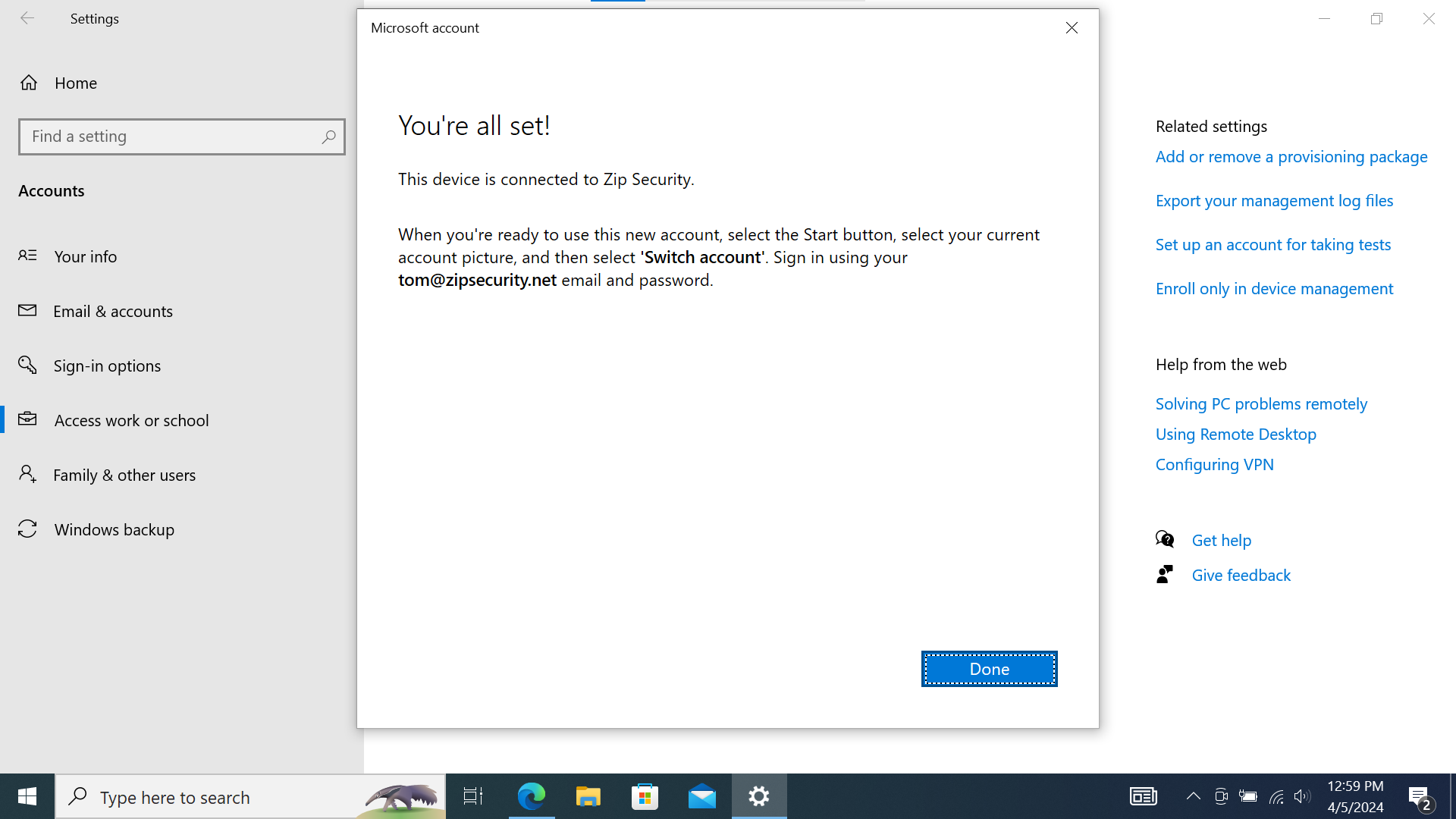
Task: Open Enroll only in device management
Action: pos(1274,289)
